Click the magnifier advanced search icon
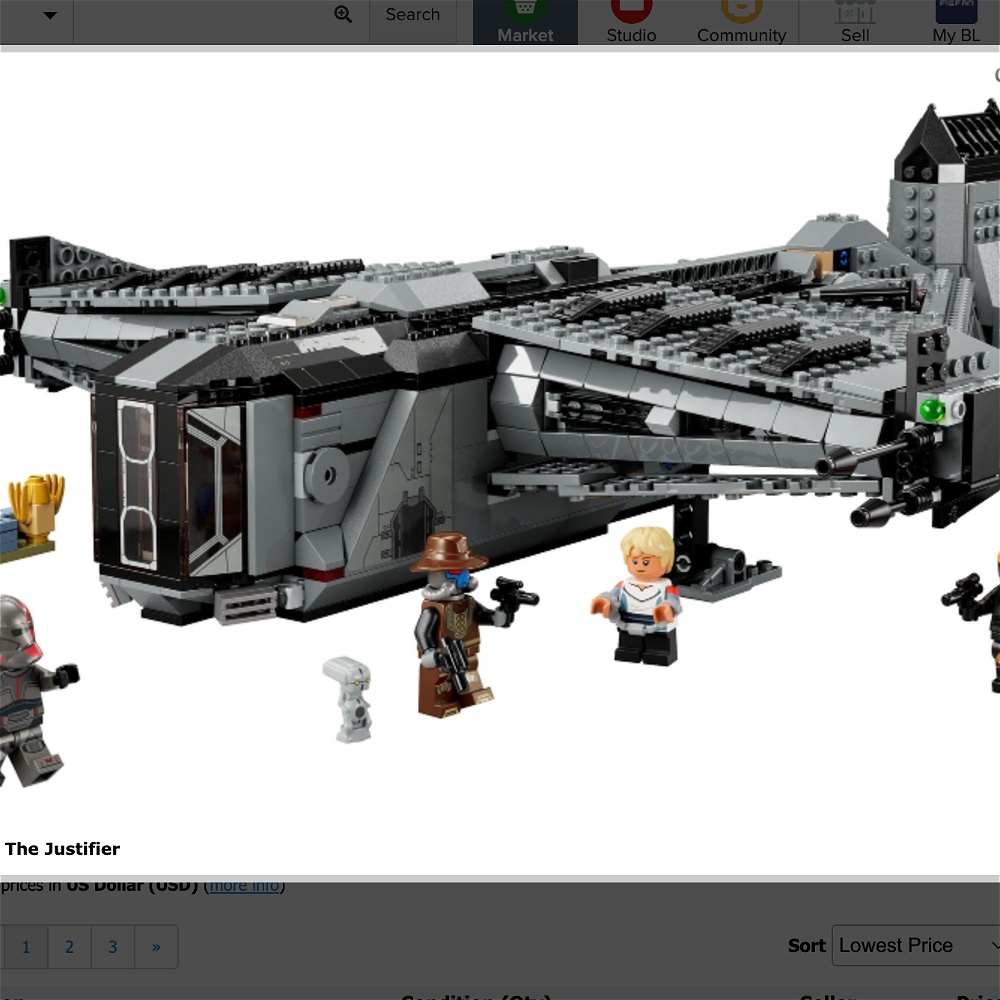Screen dimensions: 1000x1000 tap(343, 15)
